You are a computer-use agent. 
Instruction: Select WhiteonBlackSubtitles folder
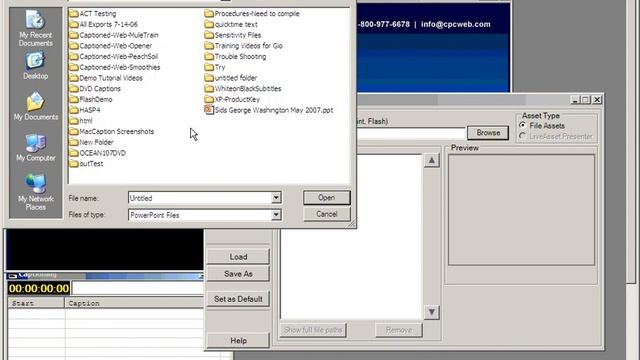point(243,89)
